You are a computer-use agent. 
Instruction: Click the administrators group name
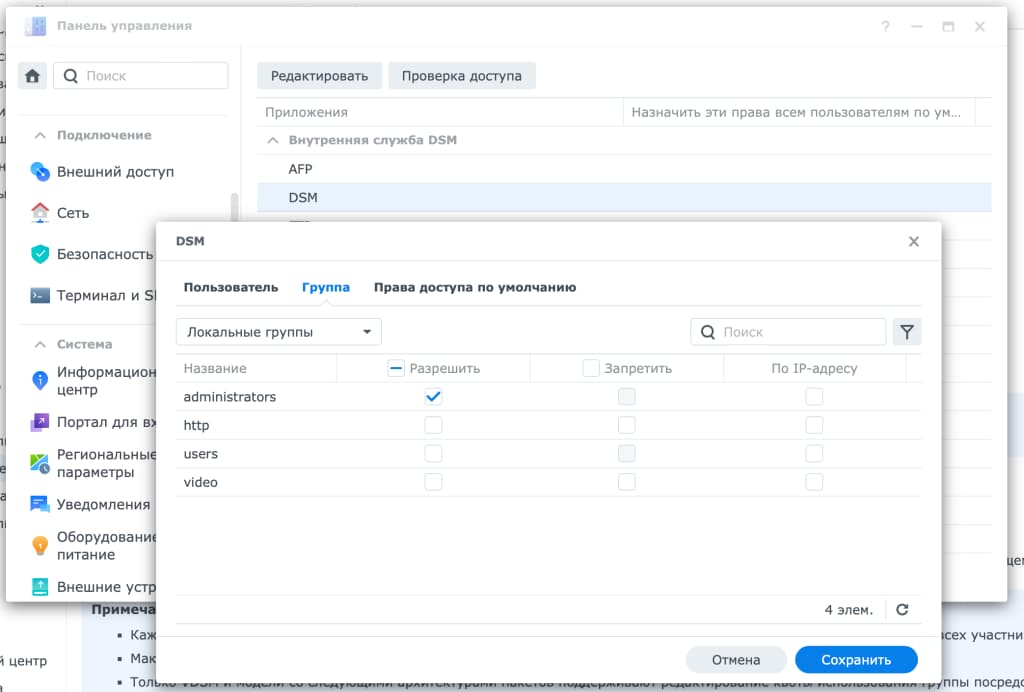coord(230,397)
